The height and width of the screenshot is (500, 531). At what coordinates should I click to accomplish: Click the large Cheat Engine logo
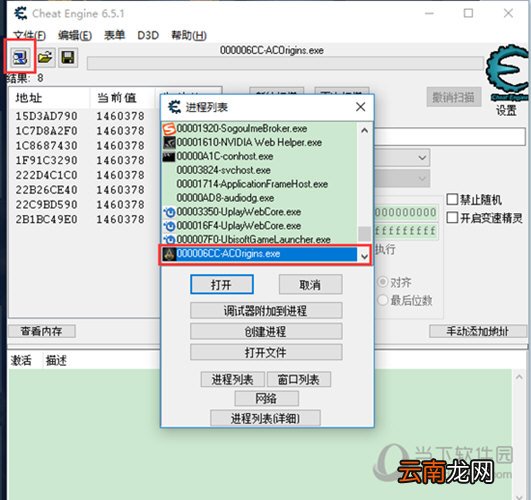pyautogui.click(x=507, y=72)
